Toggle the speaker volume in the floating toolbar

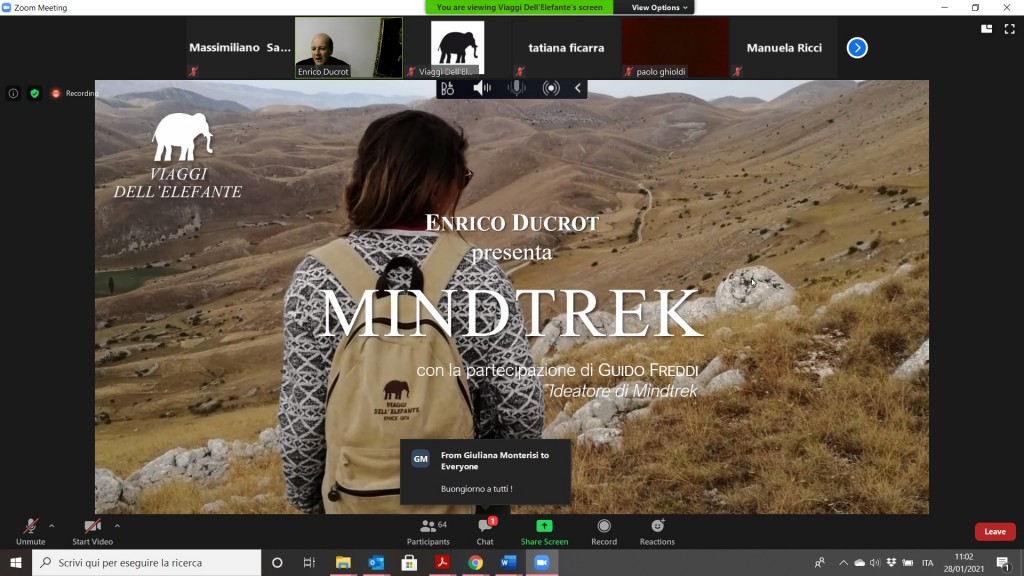click(x=482, y=88)
